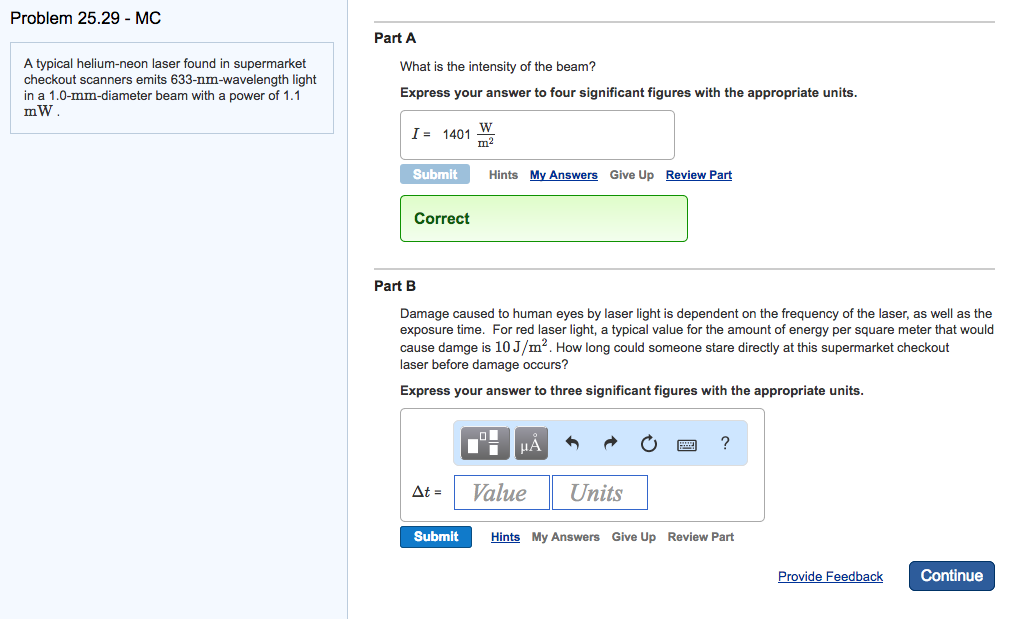Open Review Part link under Part A
This screenshot has height=619, width=1009.
pos(698,175)
